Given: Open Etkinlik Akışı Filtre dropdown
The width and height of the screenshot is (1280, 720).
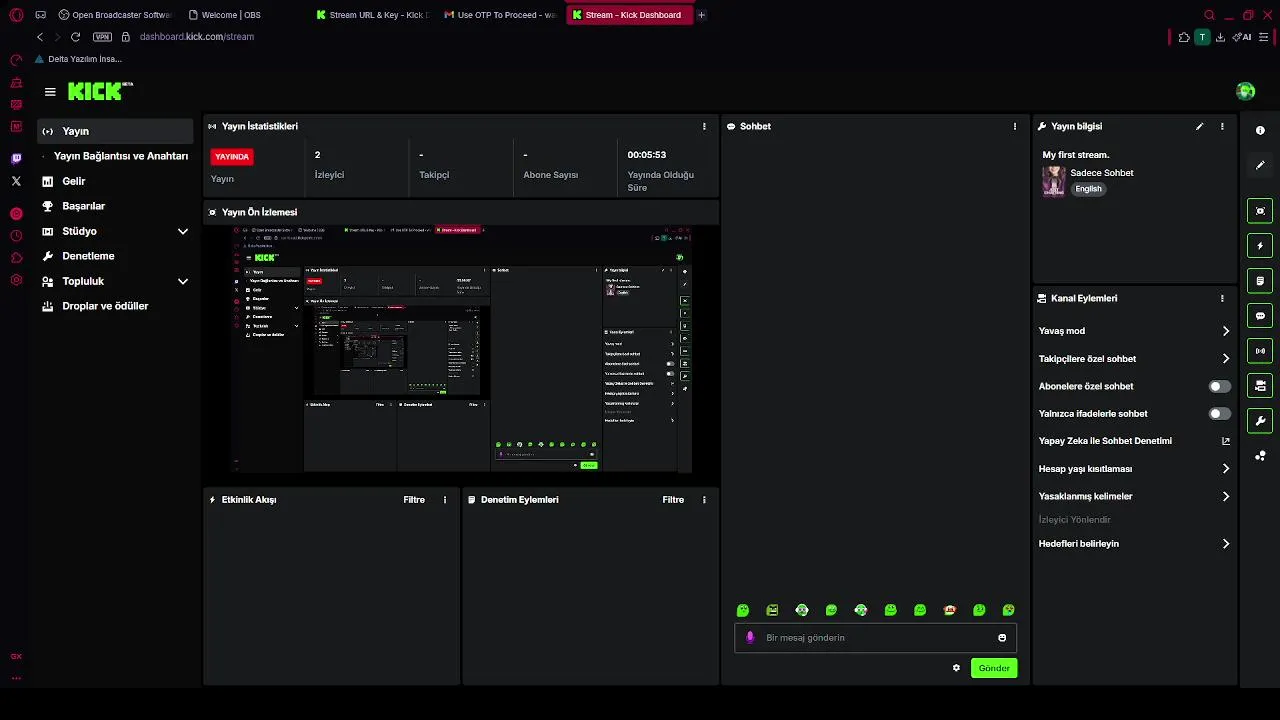Looking at the screenshot, I should 414,500.
